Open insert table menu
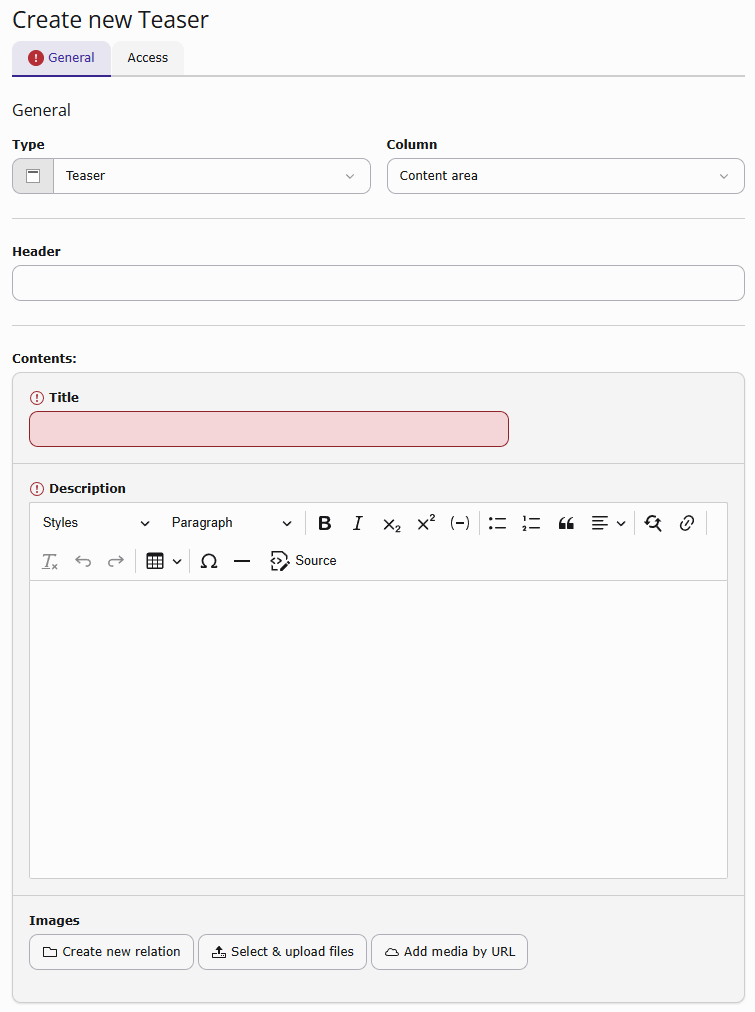The width and height of the screenshot is (755, 1012). click(x=163, y=561)
